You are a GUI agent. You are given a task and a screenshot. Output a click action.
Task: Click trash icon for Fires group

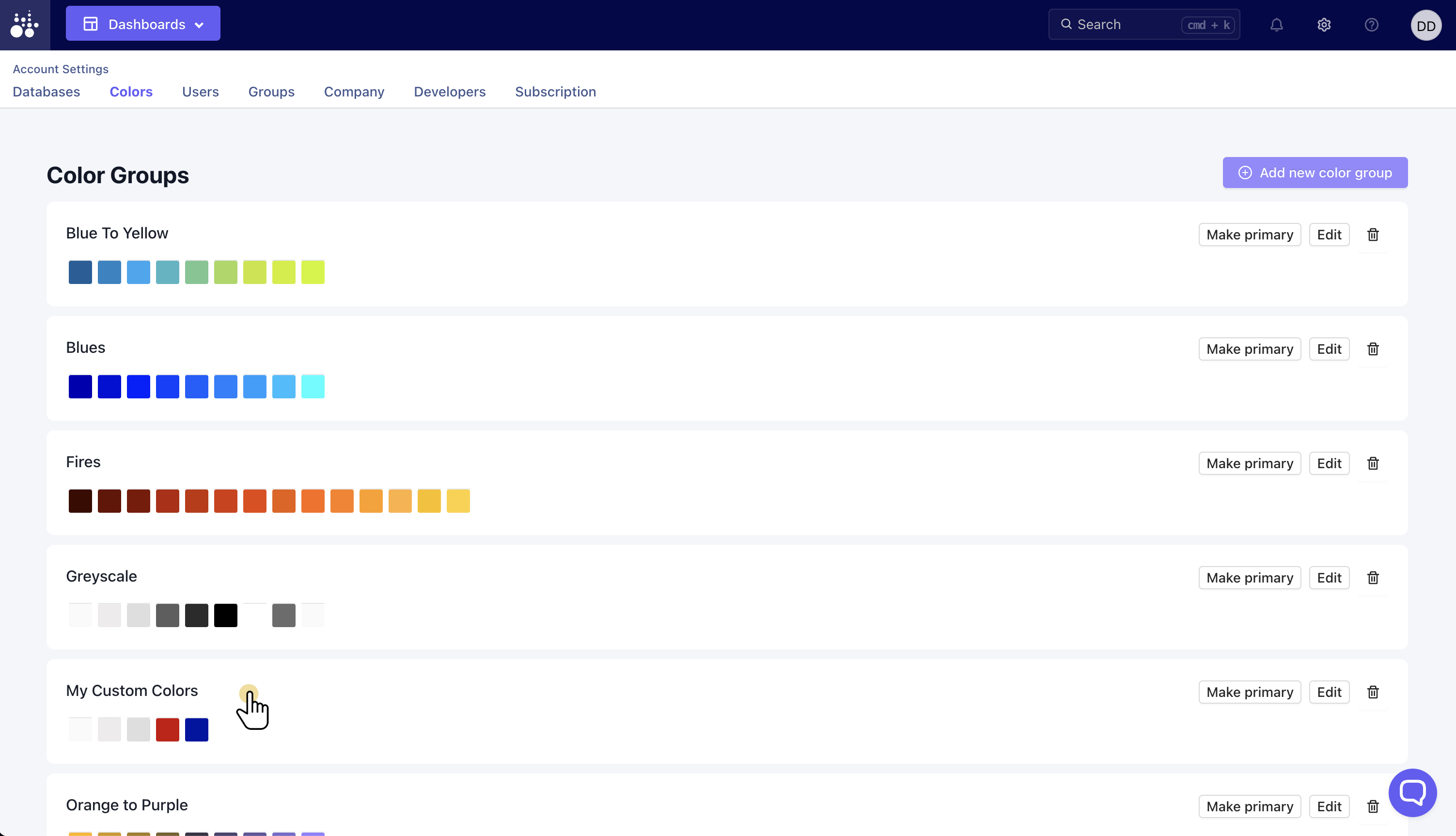pos(1373,463)
